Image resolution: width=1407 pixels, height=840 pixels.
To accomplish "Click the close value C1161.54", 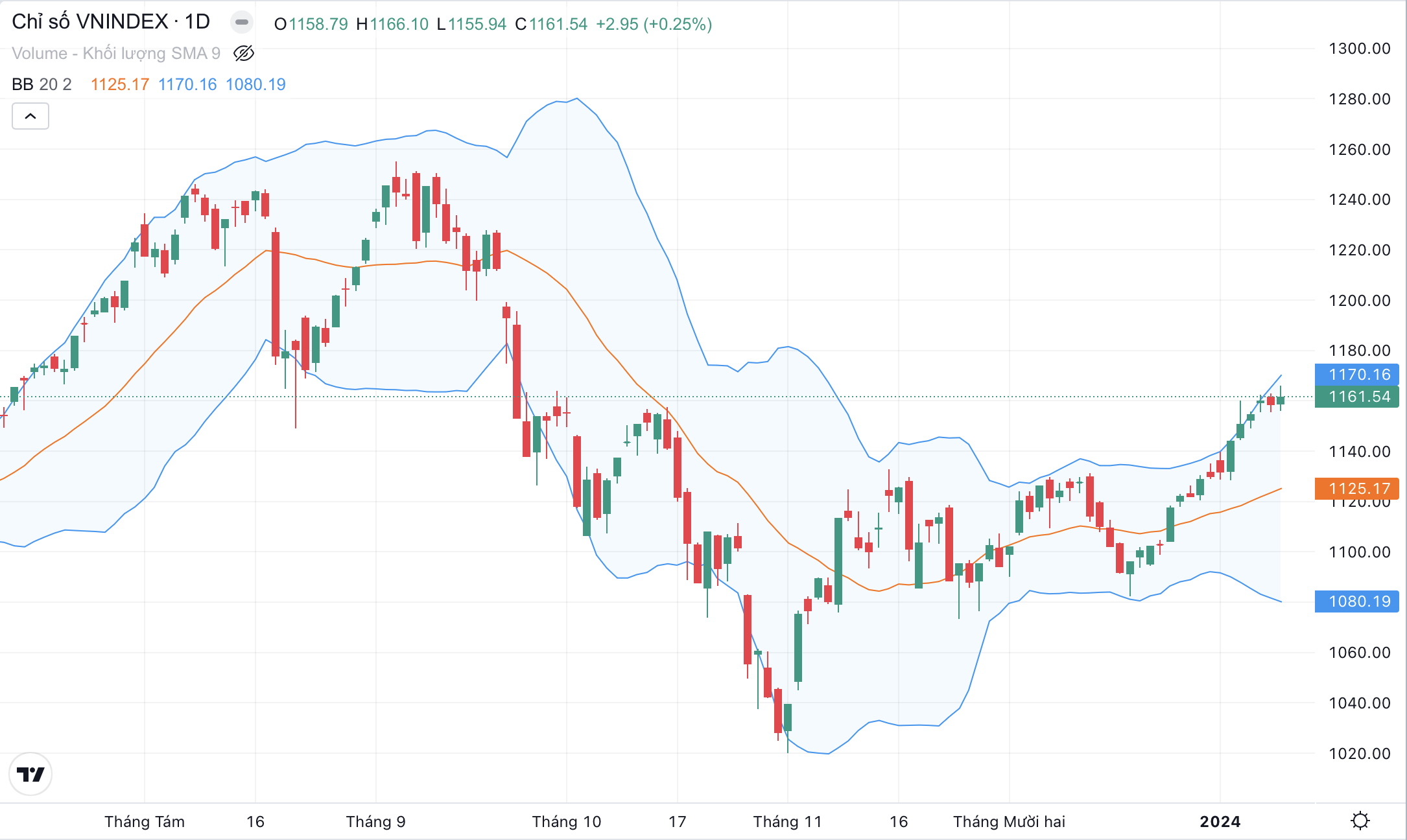I will click(551, 24).
